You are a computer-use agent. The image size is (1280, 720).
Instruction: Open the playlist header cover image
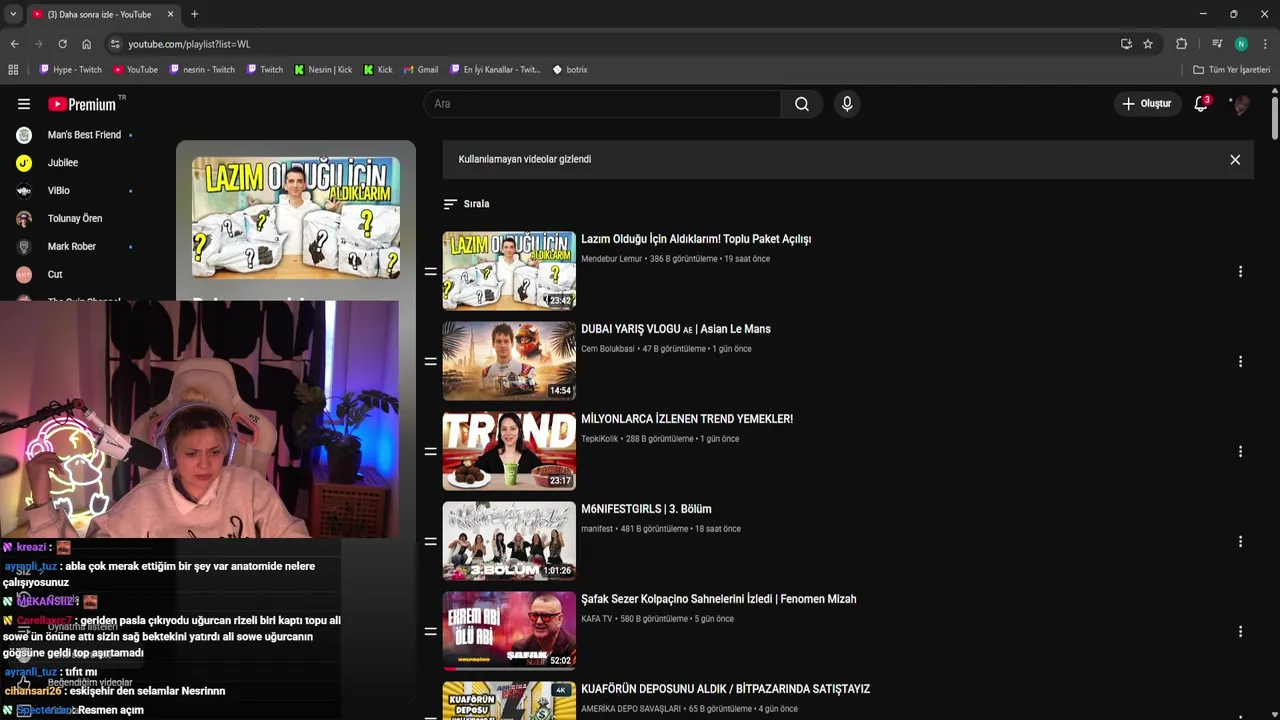(296, 218)
